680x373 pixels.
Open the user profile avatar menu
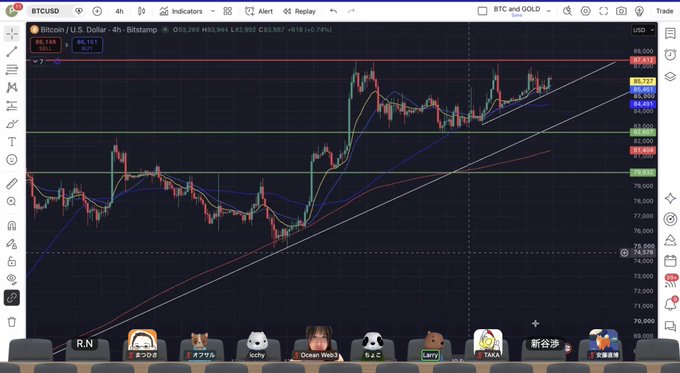click(12, 11)
